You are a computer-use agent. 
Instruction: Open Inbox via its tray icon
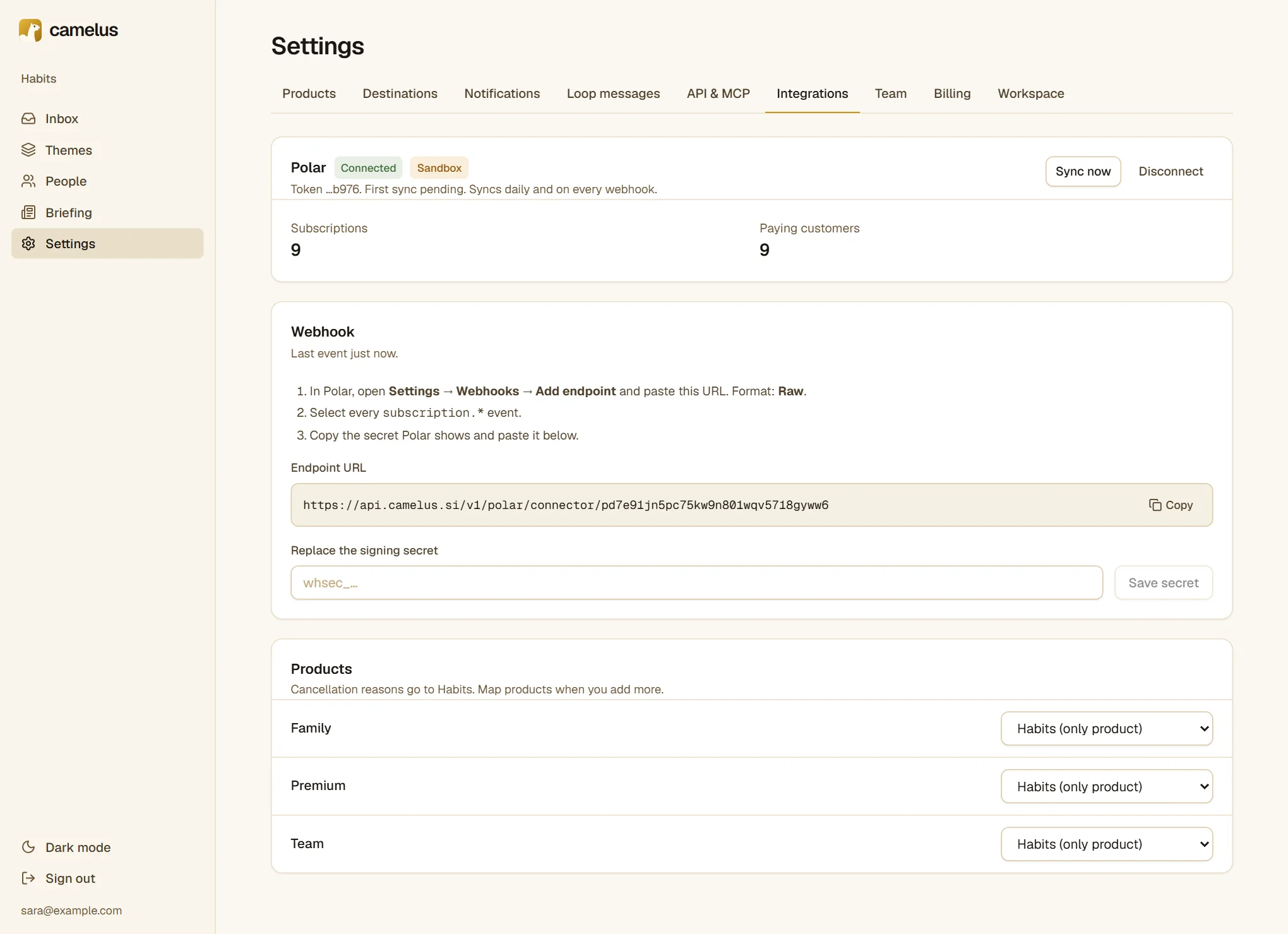28,119
